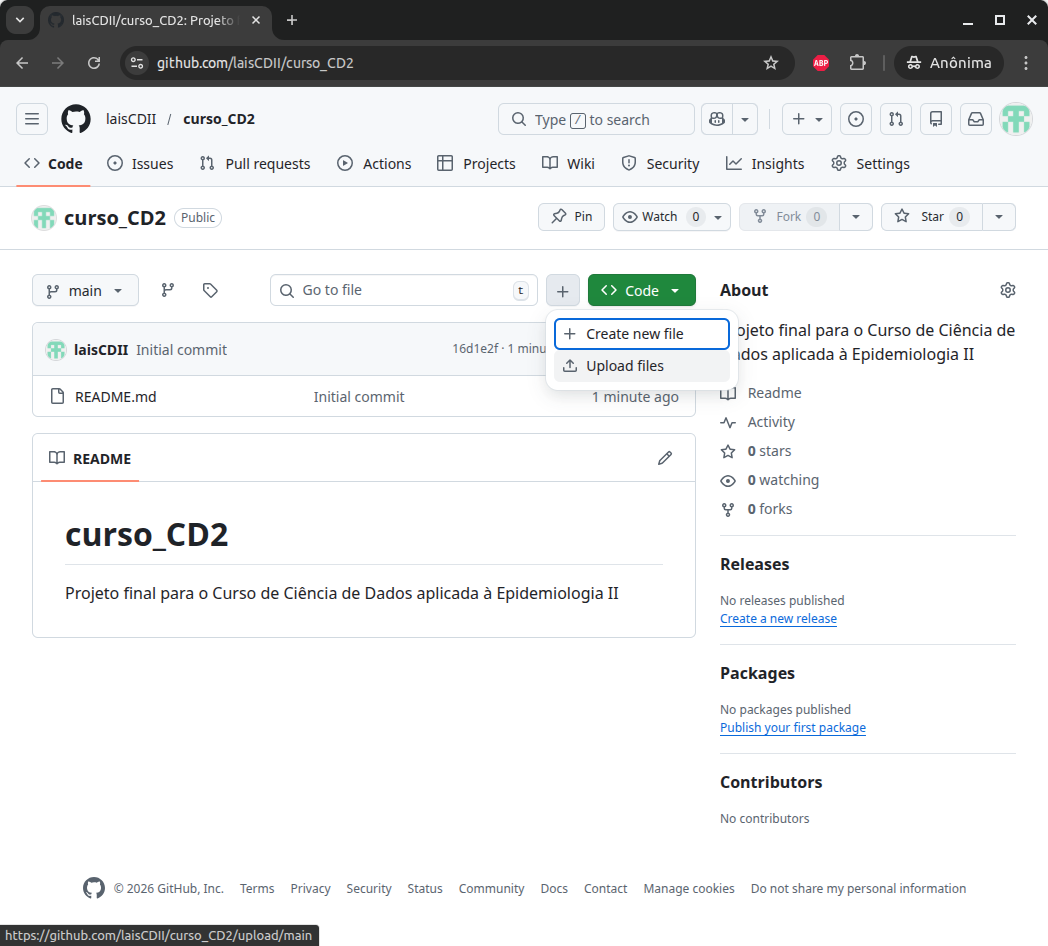Expand the Star lists dropdown arrow
The width and height of the screenshot is (1048, 946).
tap(999, 217)
